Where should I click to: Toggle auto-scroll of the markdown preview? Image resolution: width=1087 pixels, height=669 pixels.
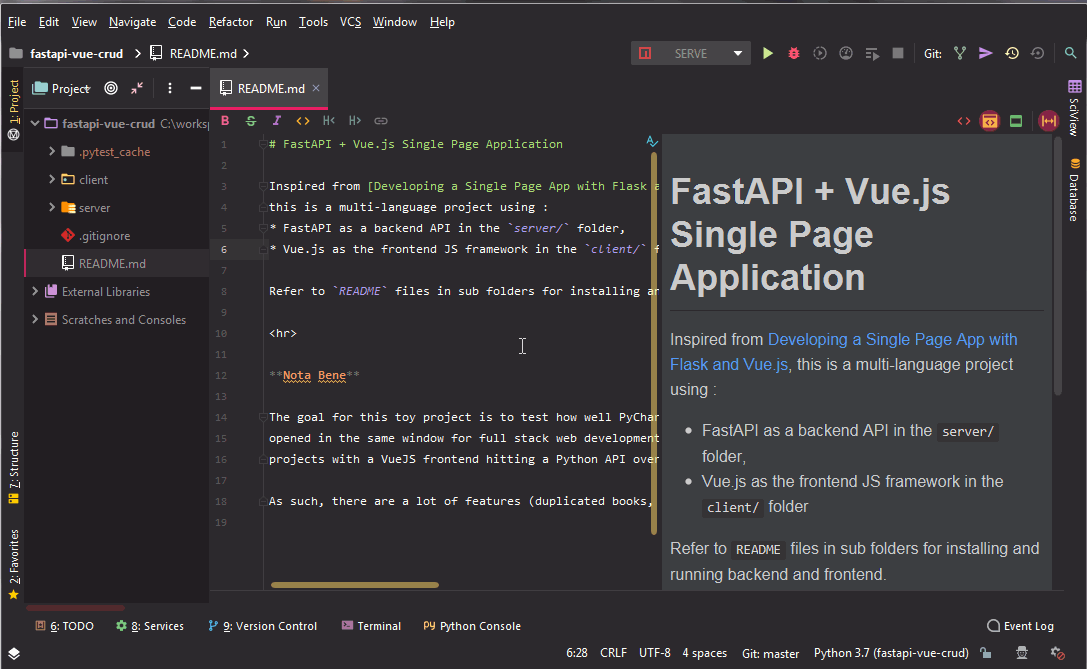tap(1049, 121)
